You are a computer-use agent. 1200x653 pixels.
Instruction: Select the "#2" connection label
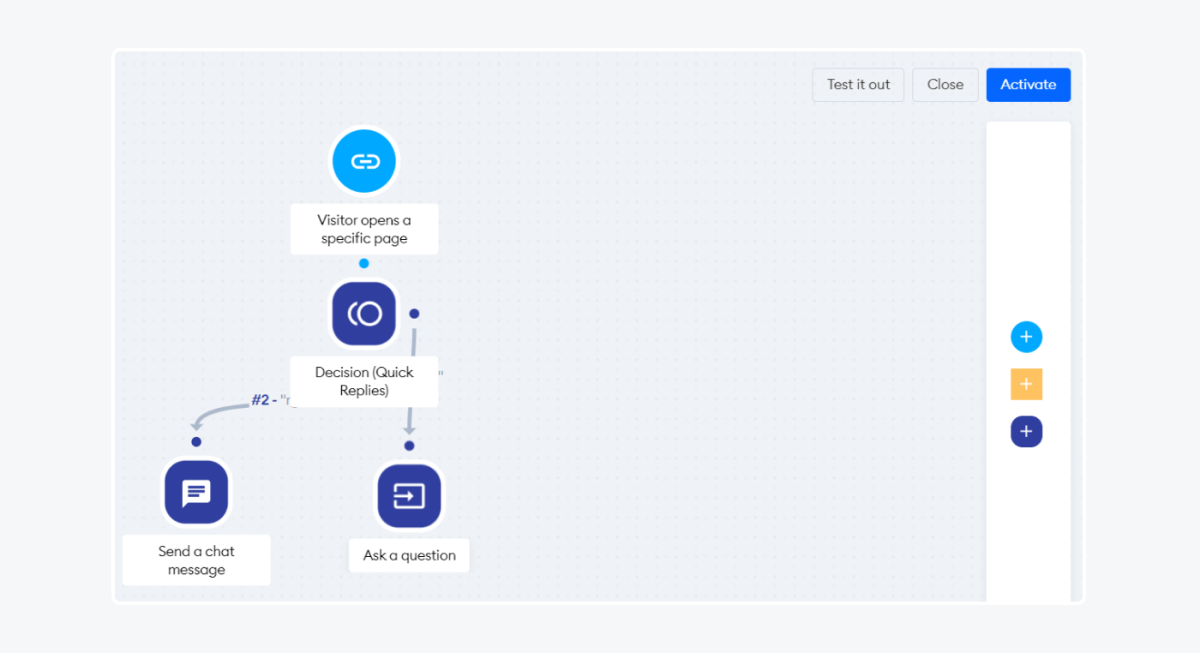(258, 399)
